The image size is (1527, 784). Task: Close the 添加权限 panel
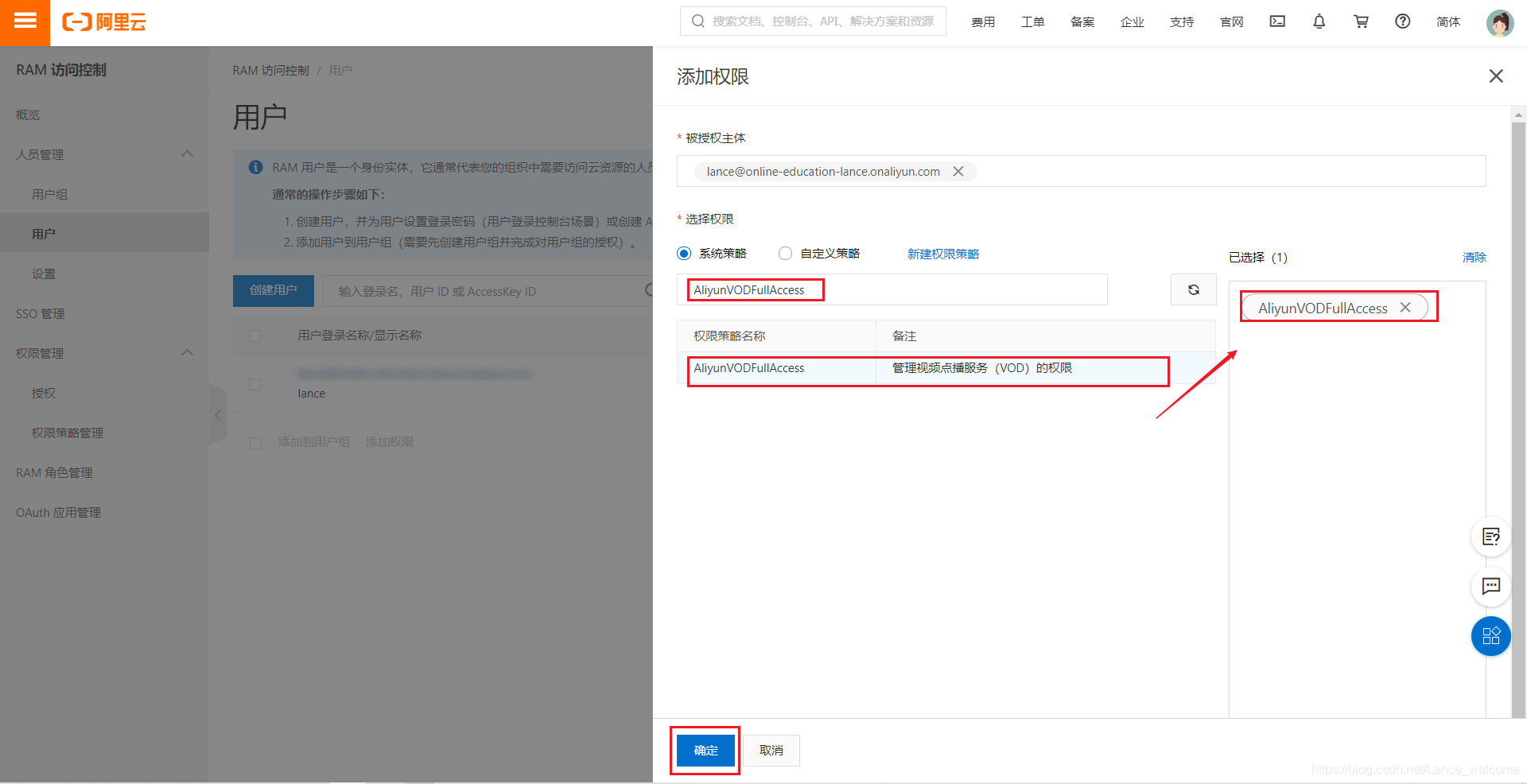tap(1496, 76)
